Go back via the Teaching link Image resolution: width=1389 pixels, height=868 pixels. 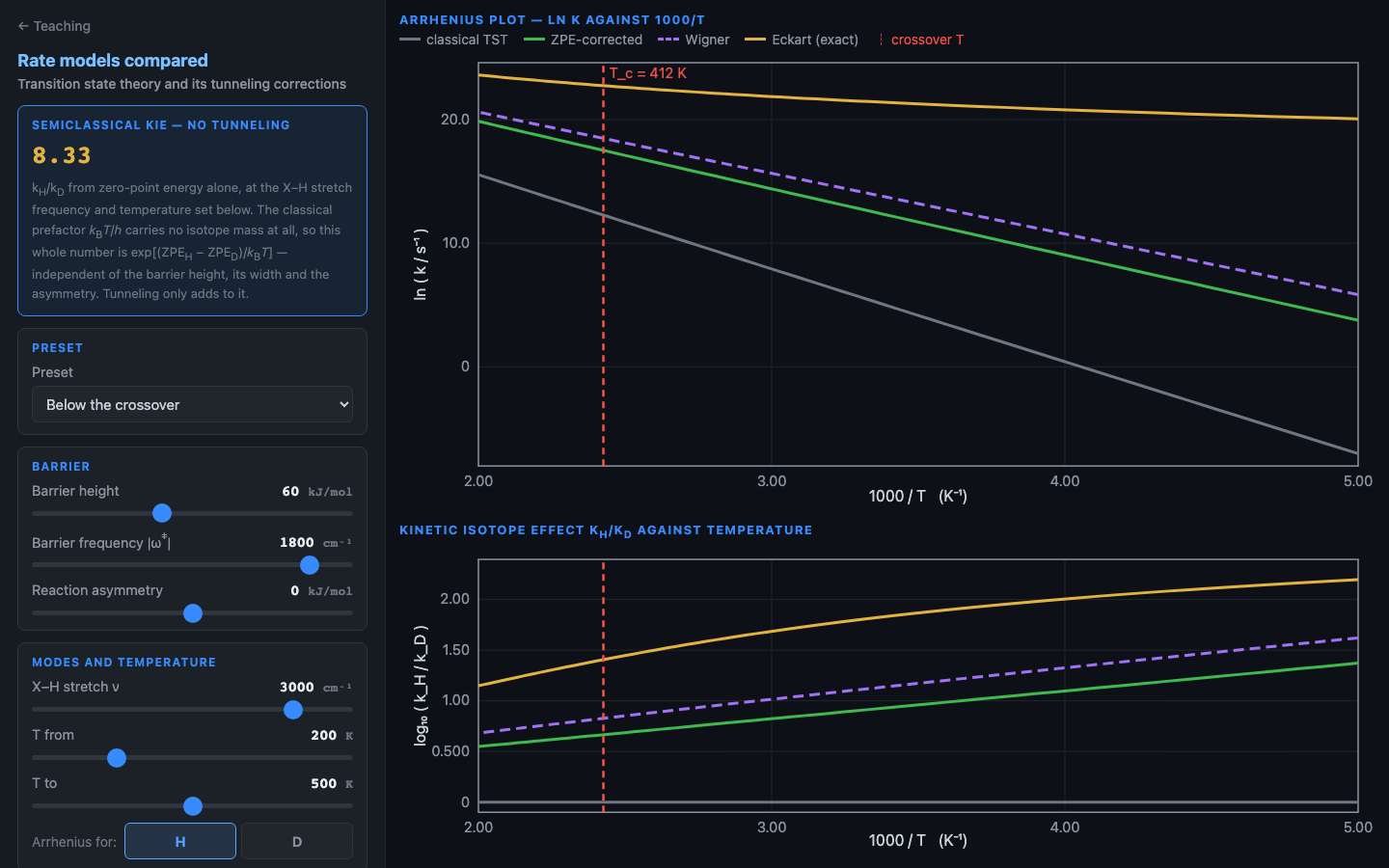pos(54,26)
